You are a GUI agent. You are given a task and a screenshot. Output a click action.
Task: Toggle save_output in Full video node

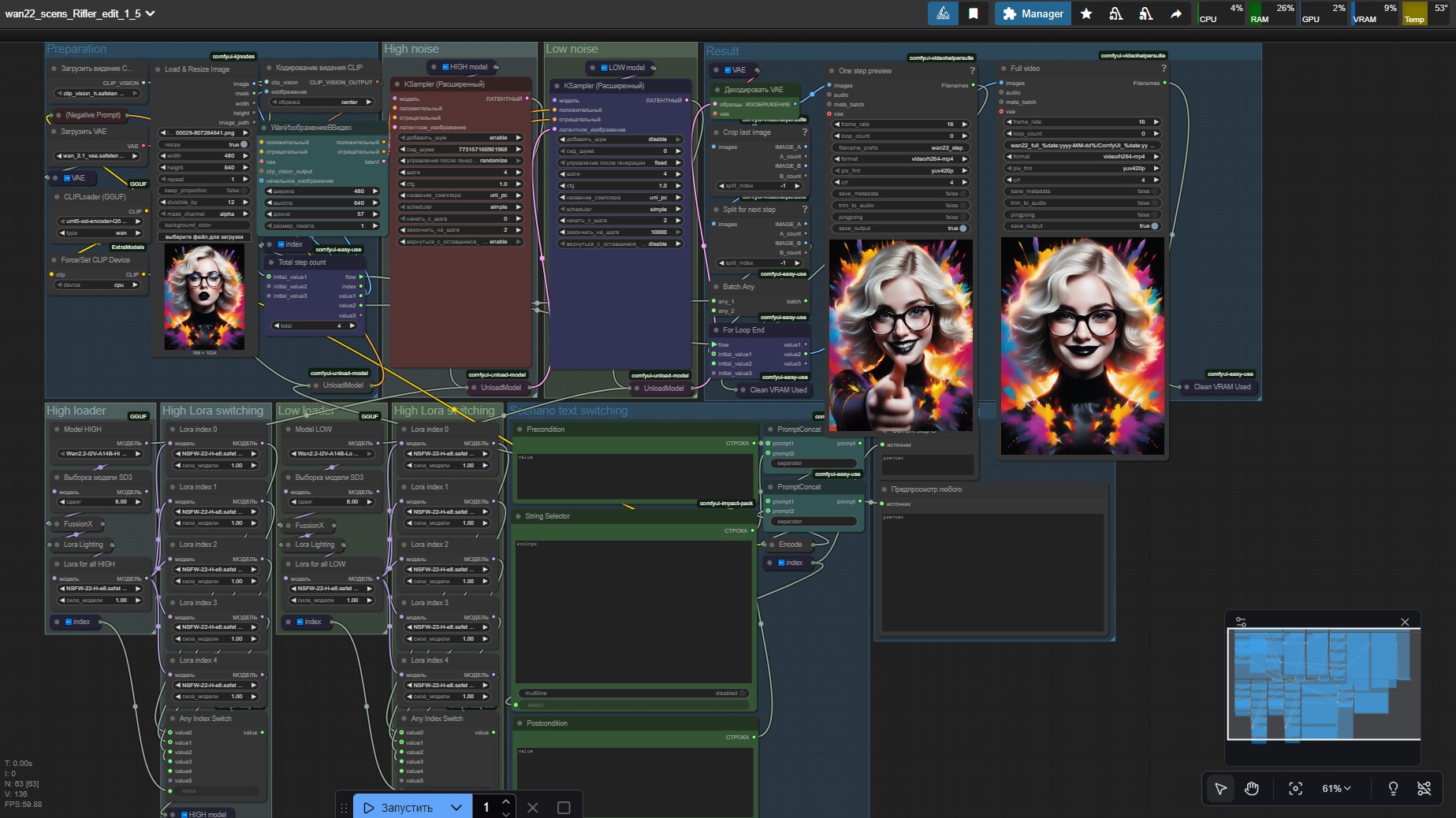tap(1154, 226)
